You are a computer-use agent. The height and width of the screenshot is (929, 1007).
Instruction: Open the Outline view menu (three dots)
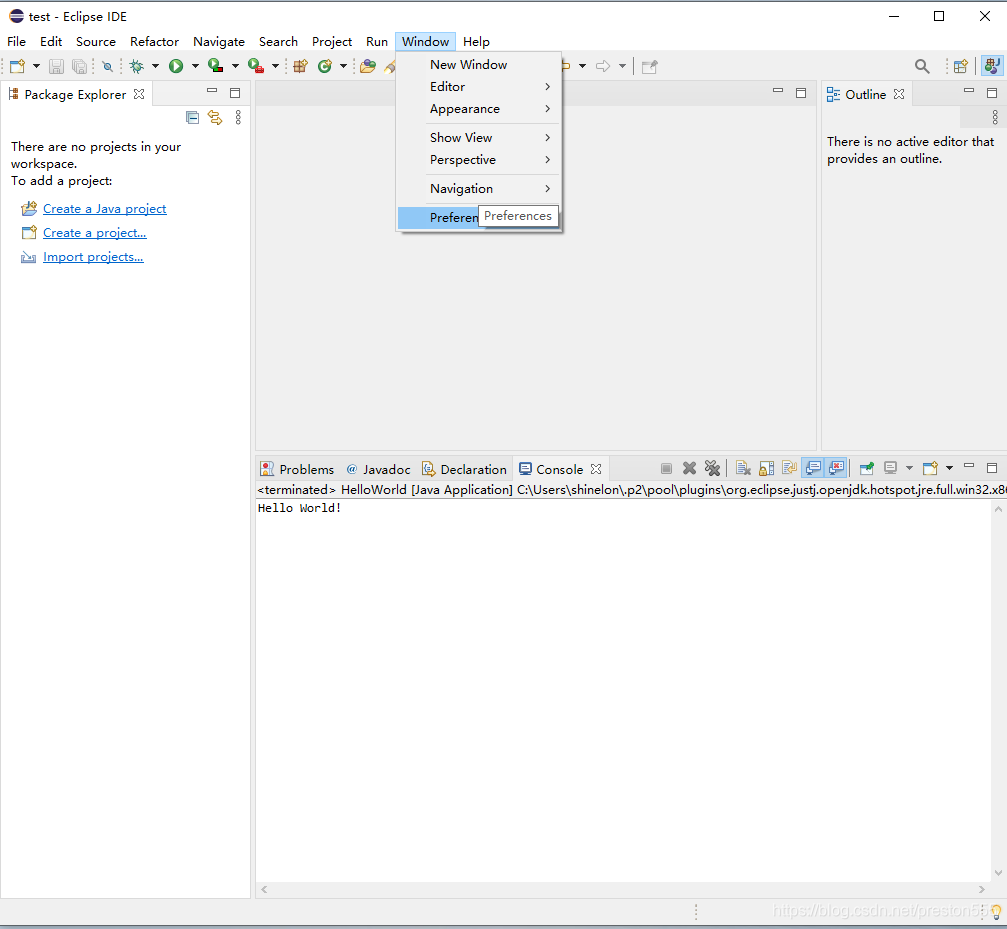(995, 117)
